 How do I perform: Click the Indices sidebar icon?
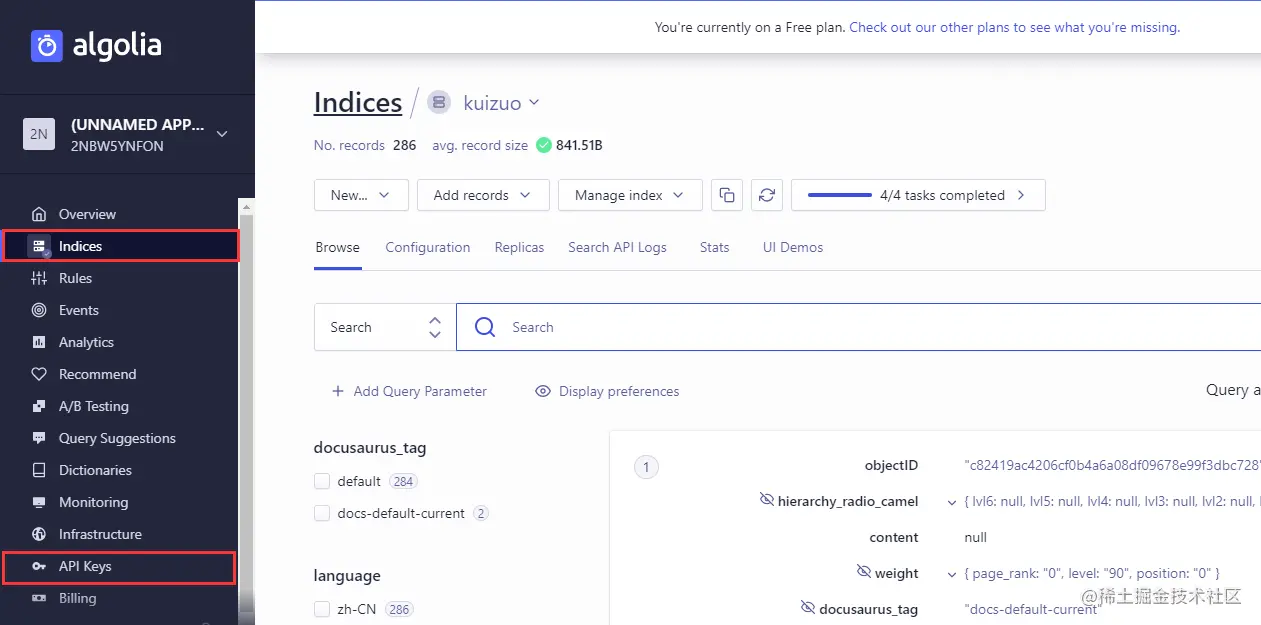tap(39, 246)
